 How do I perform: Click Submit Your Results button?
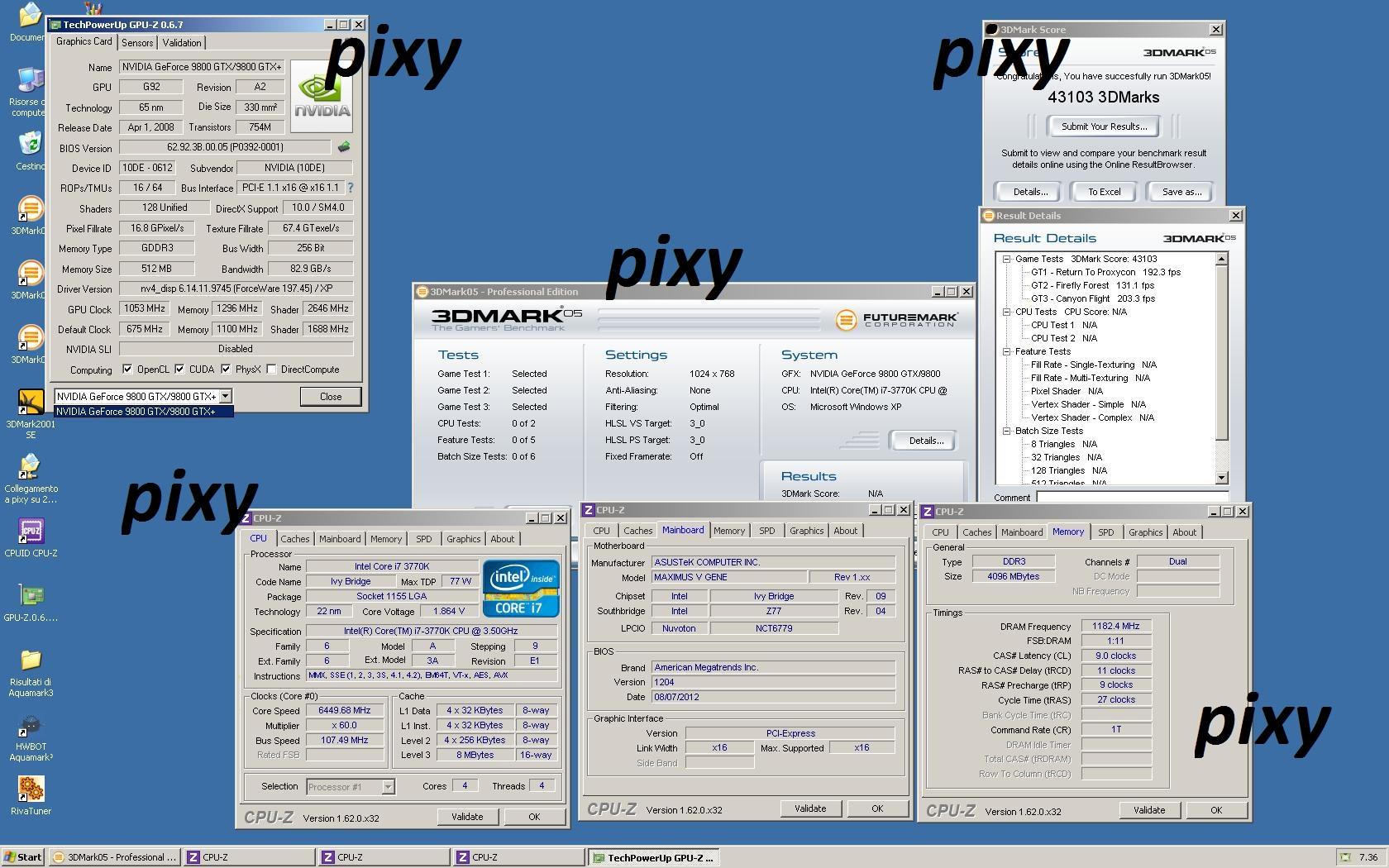tap(1104, 126)
